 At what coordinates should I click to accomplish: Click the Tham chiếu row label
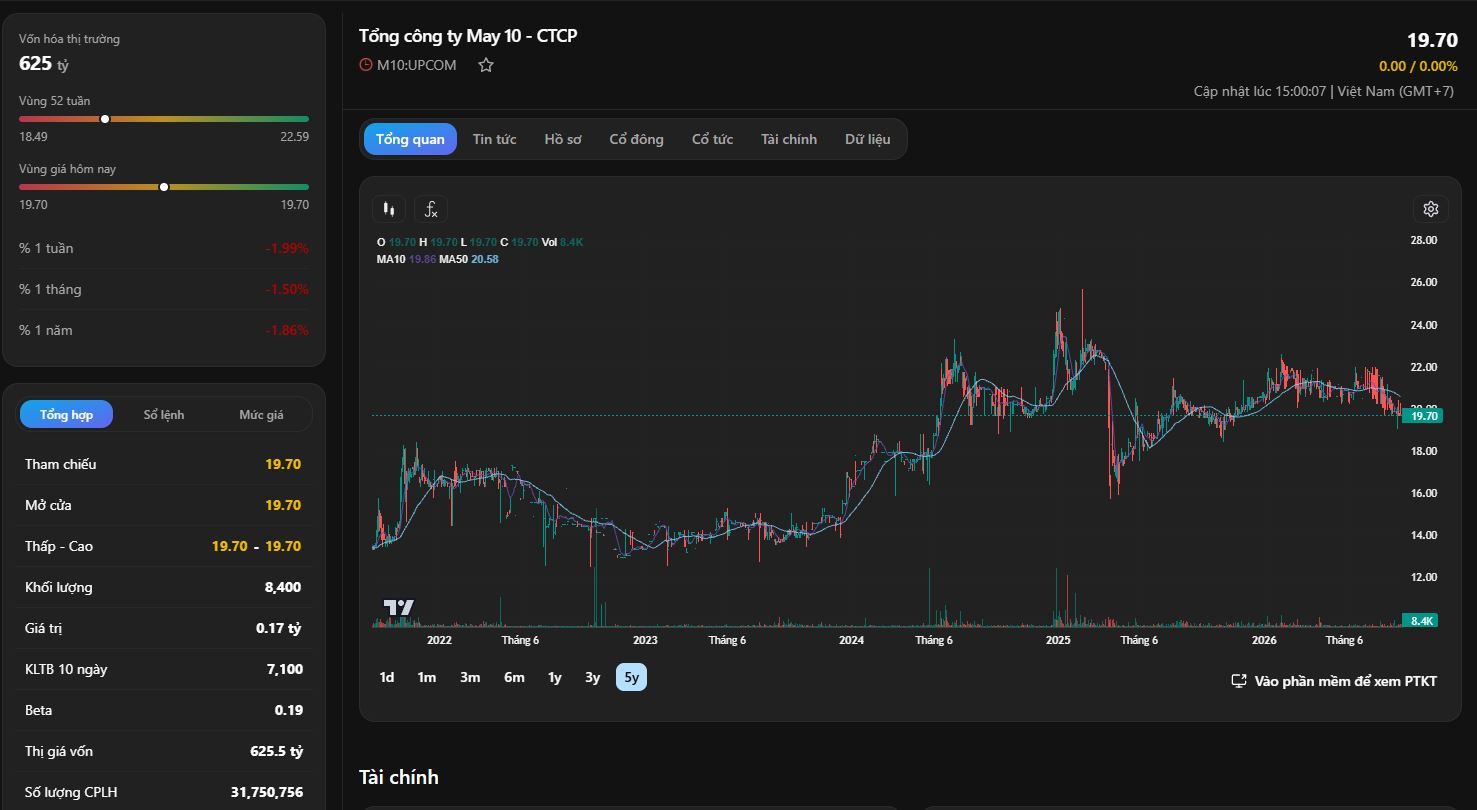pyautogui.click(x=61, y=464)
